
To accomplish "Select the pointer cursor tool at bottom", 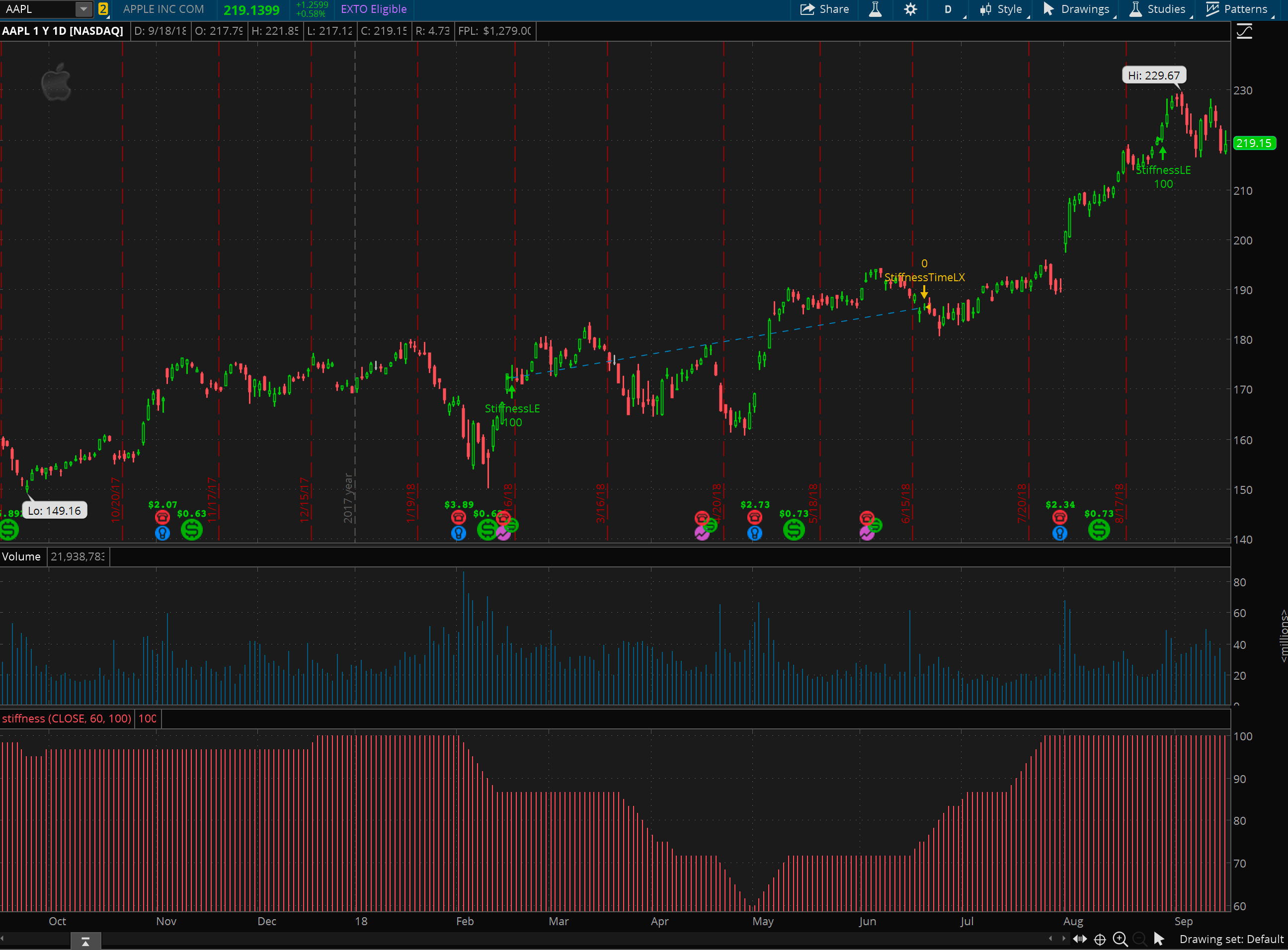I will point(1159,939).
